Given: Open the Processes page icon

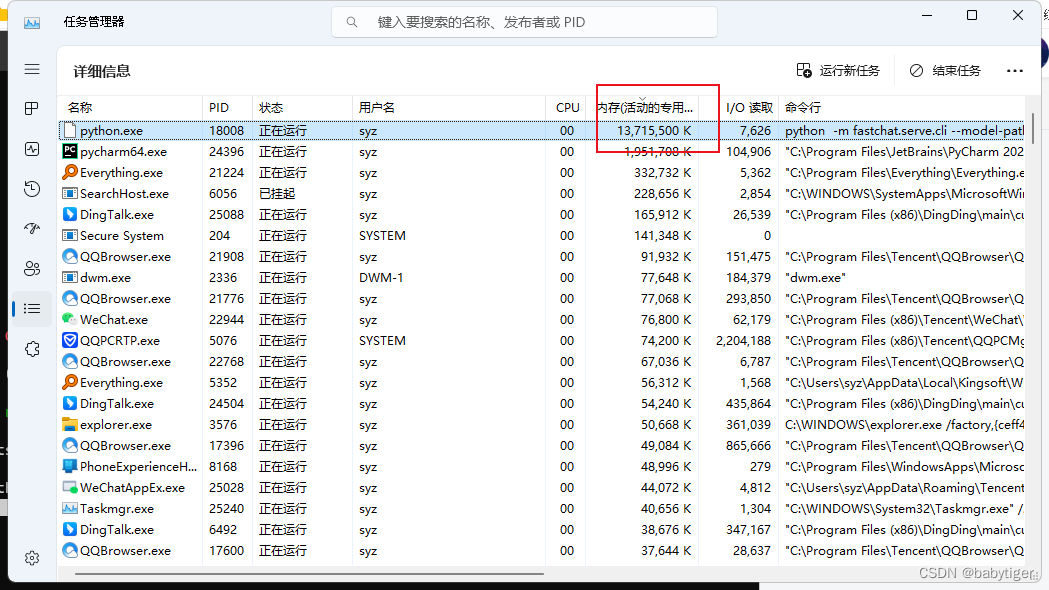Looking at the screenshot, I should [x=32, y=108].
